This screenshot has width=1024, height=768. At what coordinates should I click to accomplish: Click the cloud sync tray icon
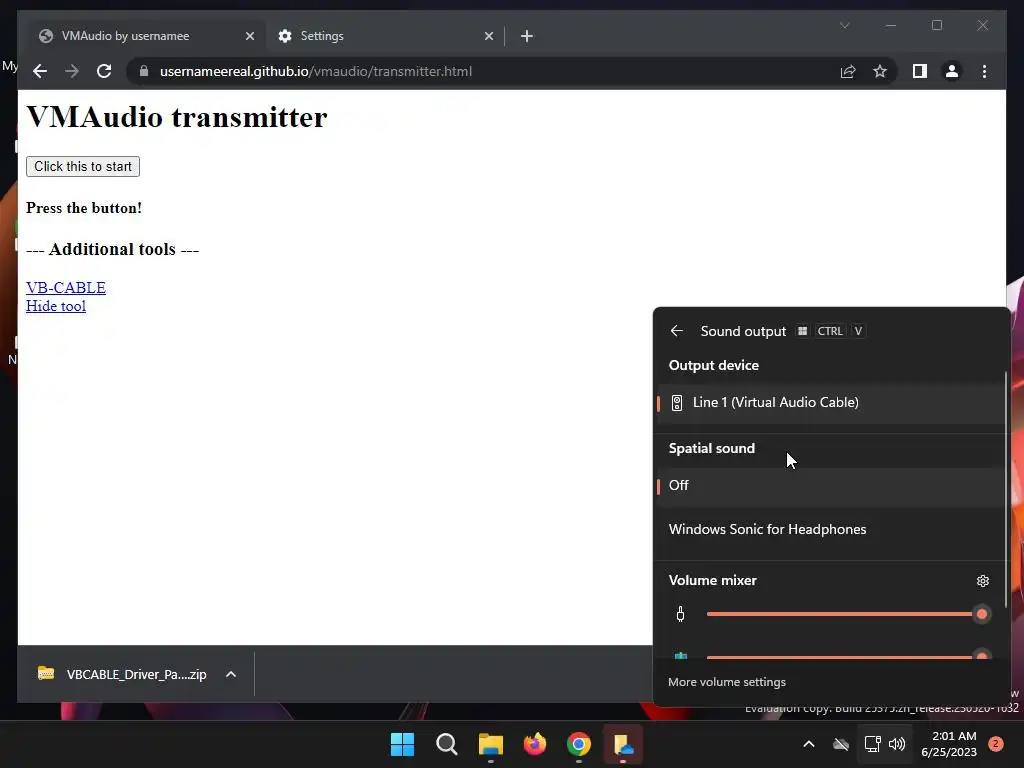(x=841, y=744)
